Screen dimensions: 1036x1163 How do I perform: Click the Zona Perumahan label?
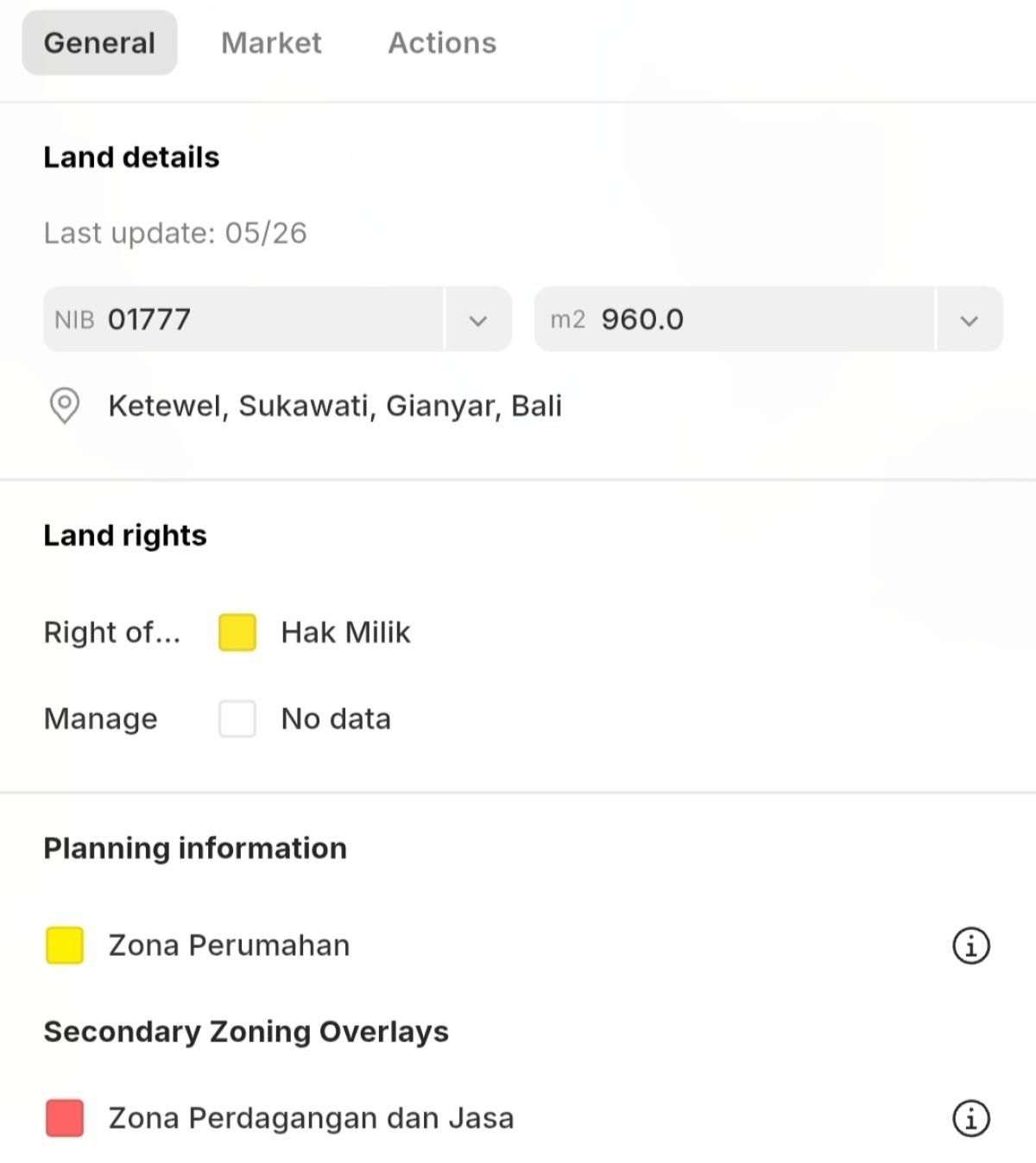229,945
